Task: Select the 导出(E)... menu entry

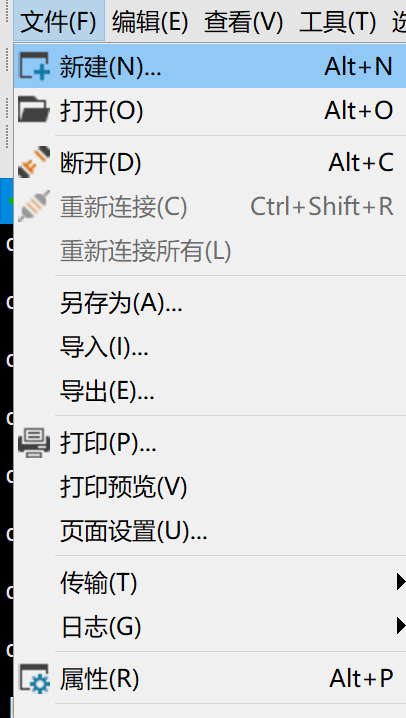Action: coord(210,392)
